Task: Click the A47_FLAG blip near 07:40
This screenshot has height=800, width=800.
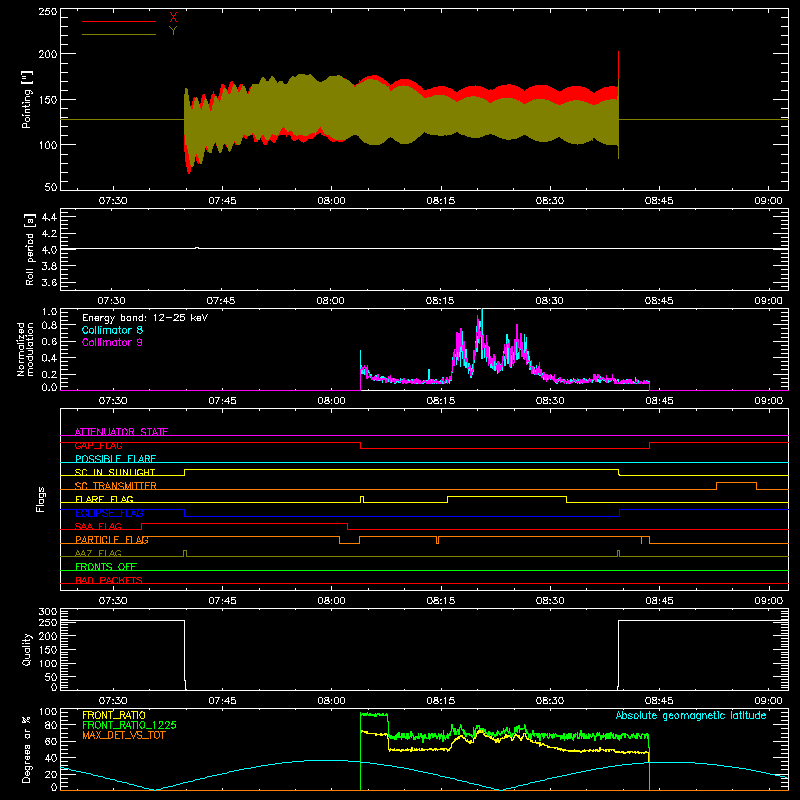Action: coord(185,553)
